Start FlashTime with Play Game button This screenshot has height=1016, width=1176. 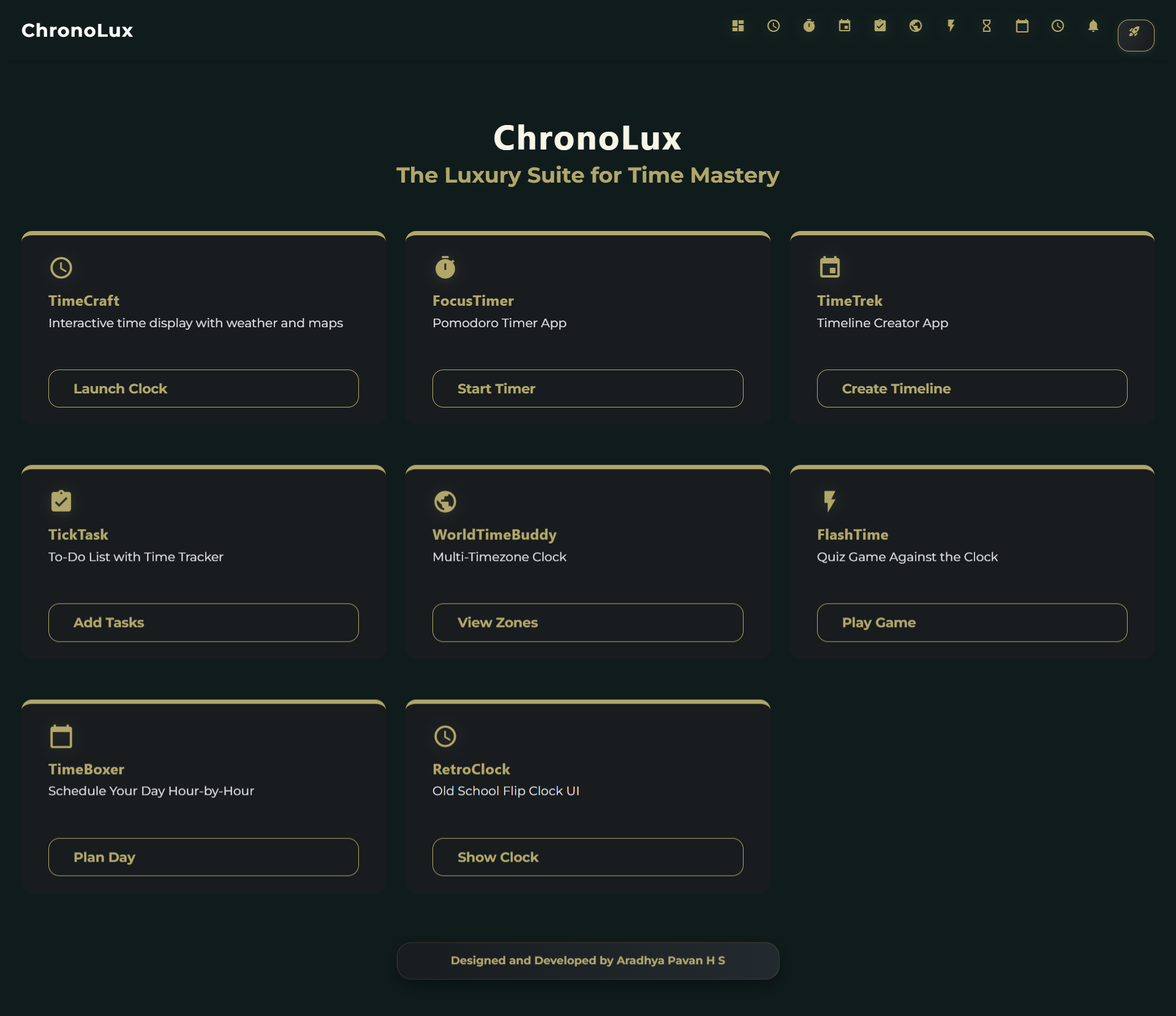tap(971, 623)
